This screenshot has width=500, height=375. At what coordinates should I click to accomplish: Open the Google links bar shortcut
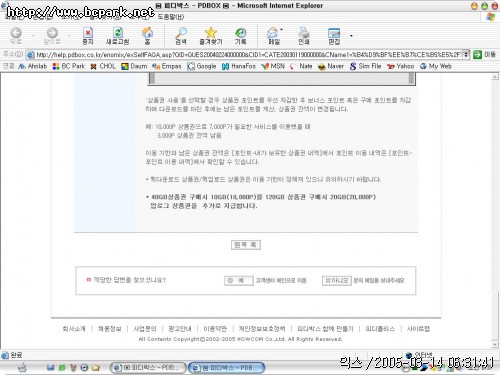(x=202, y=66)
